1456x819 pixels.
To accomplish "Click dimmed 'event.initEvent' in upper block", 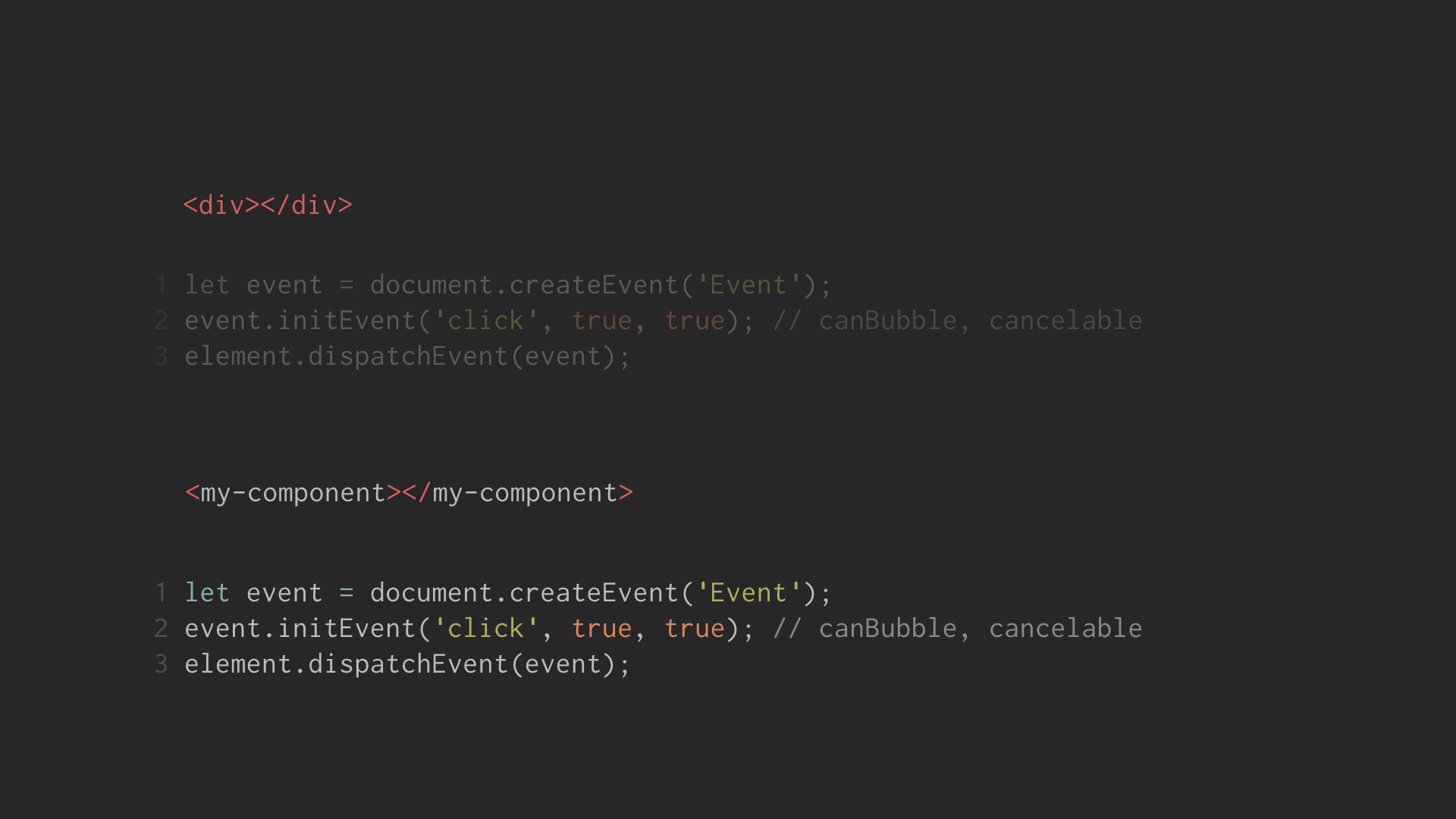I will pyautogui.click(x=300, y=321).
